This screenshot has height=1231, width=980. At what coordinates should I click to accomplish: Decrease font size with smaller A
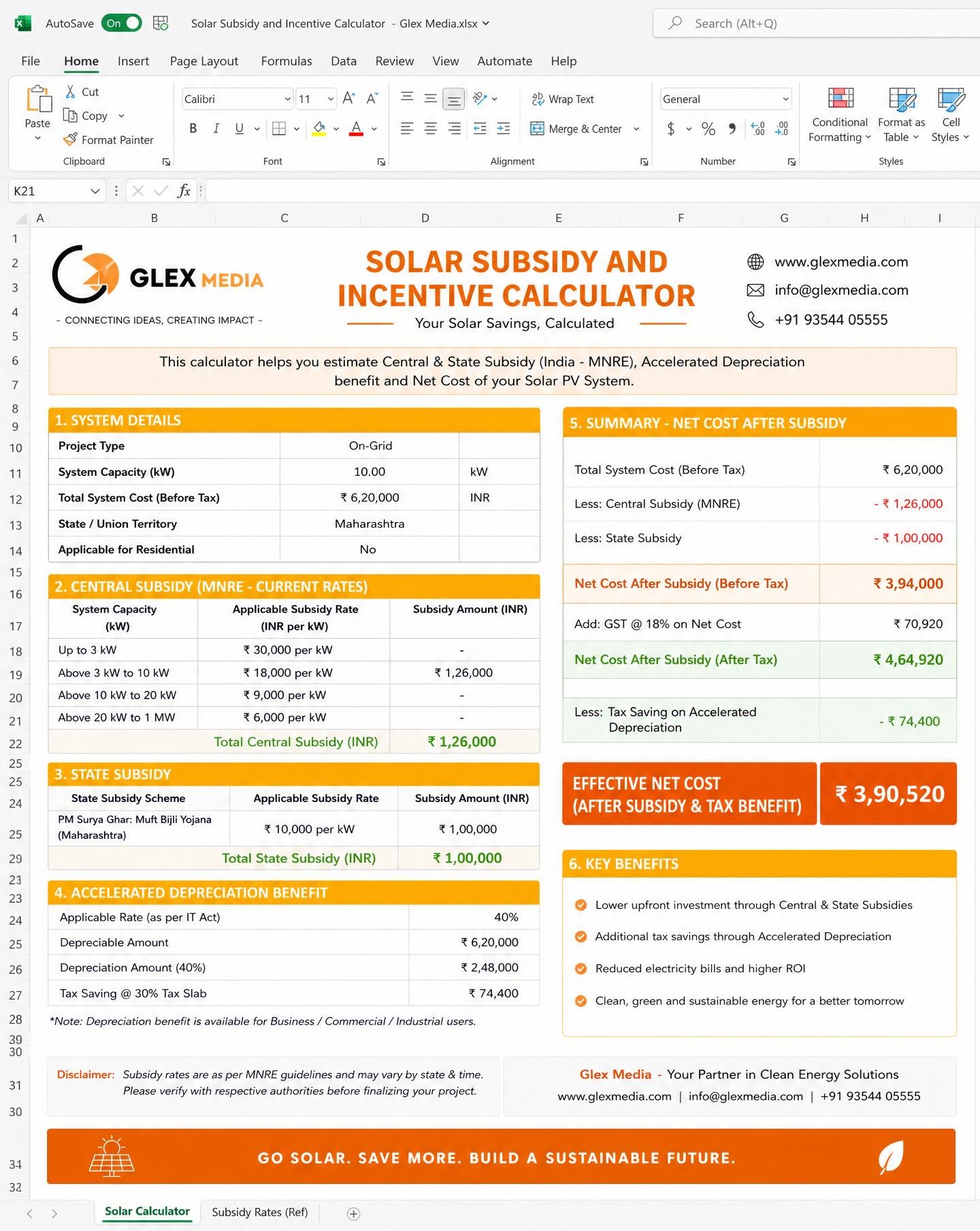coord(372,99)
